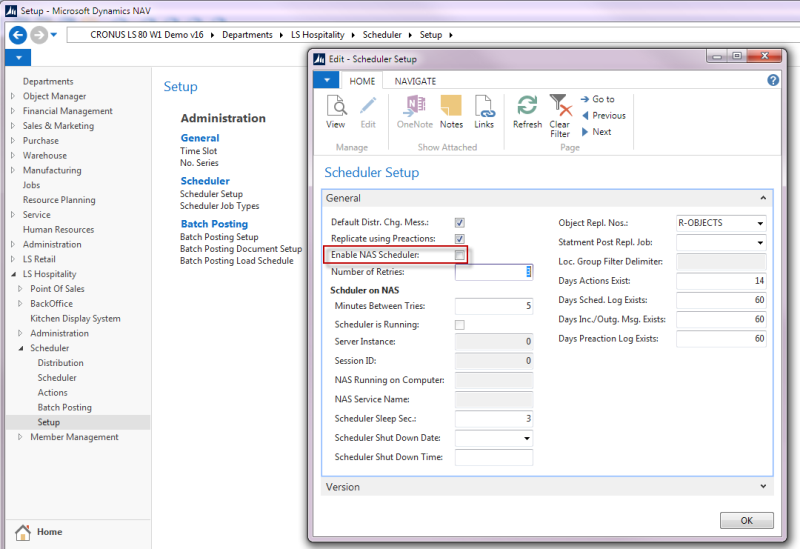Expand the Sales & Marketing node

point(13,126)
